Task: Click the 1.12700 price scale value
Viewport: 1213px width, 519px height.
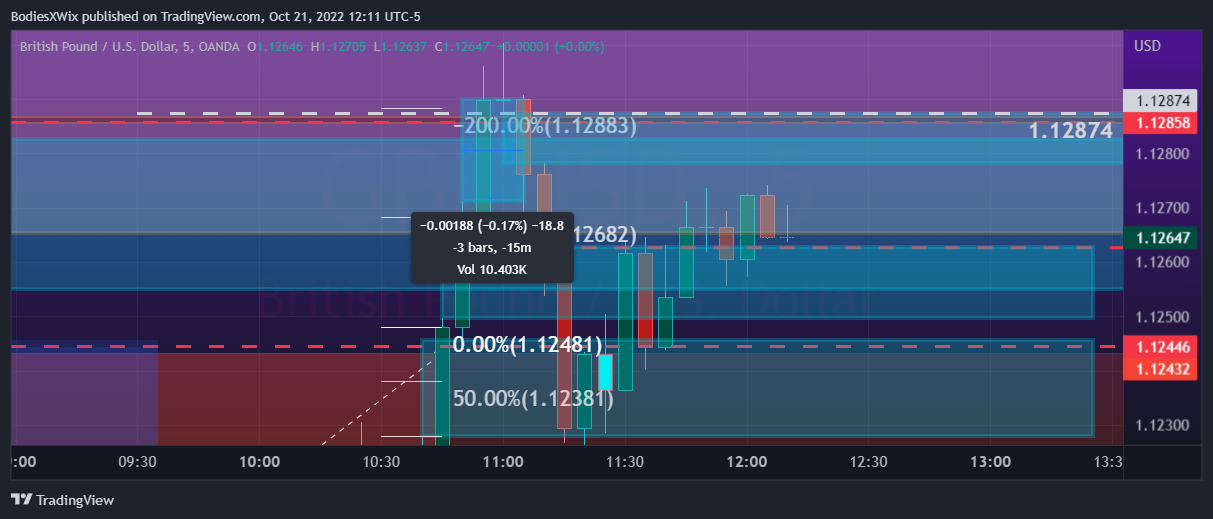Action: click(x=1161, y=208)
